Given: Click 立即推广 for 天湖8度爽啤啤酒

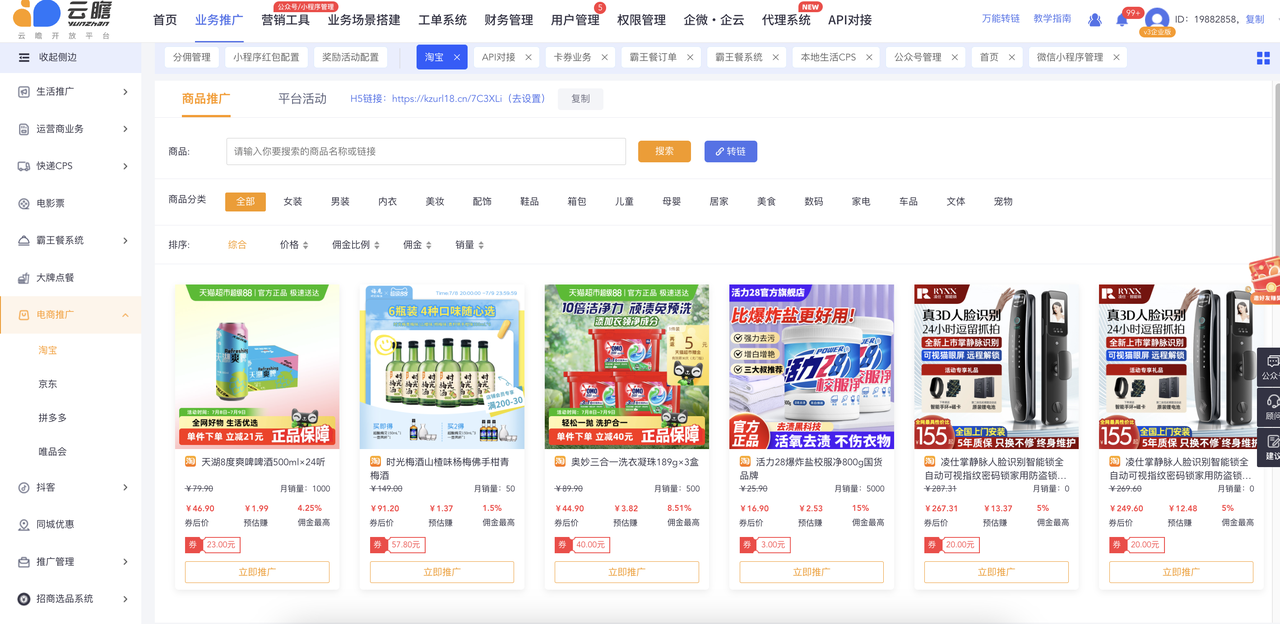Looking at the screenshot, I should [x=257, y=572].
